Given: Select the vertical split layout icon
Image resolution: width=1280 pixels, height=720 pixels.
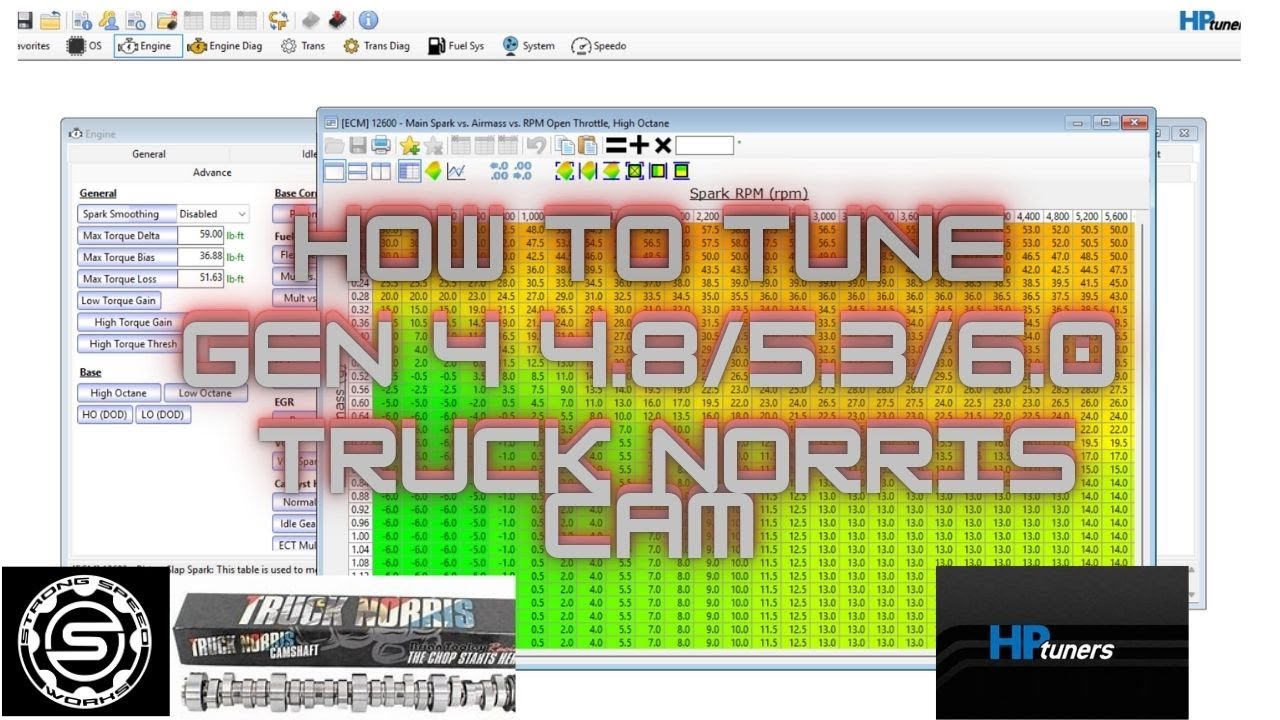Looking at the screenshot, I should pyautogui.click(x=380, y=171).
